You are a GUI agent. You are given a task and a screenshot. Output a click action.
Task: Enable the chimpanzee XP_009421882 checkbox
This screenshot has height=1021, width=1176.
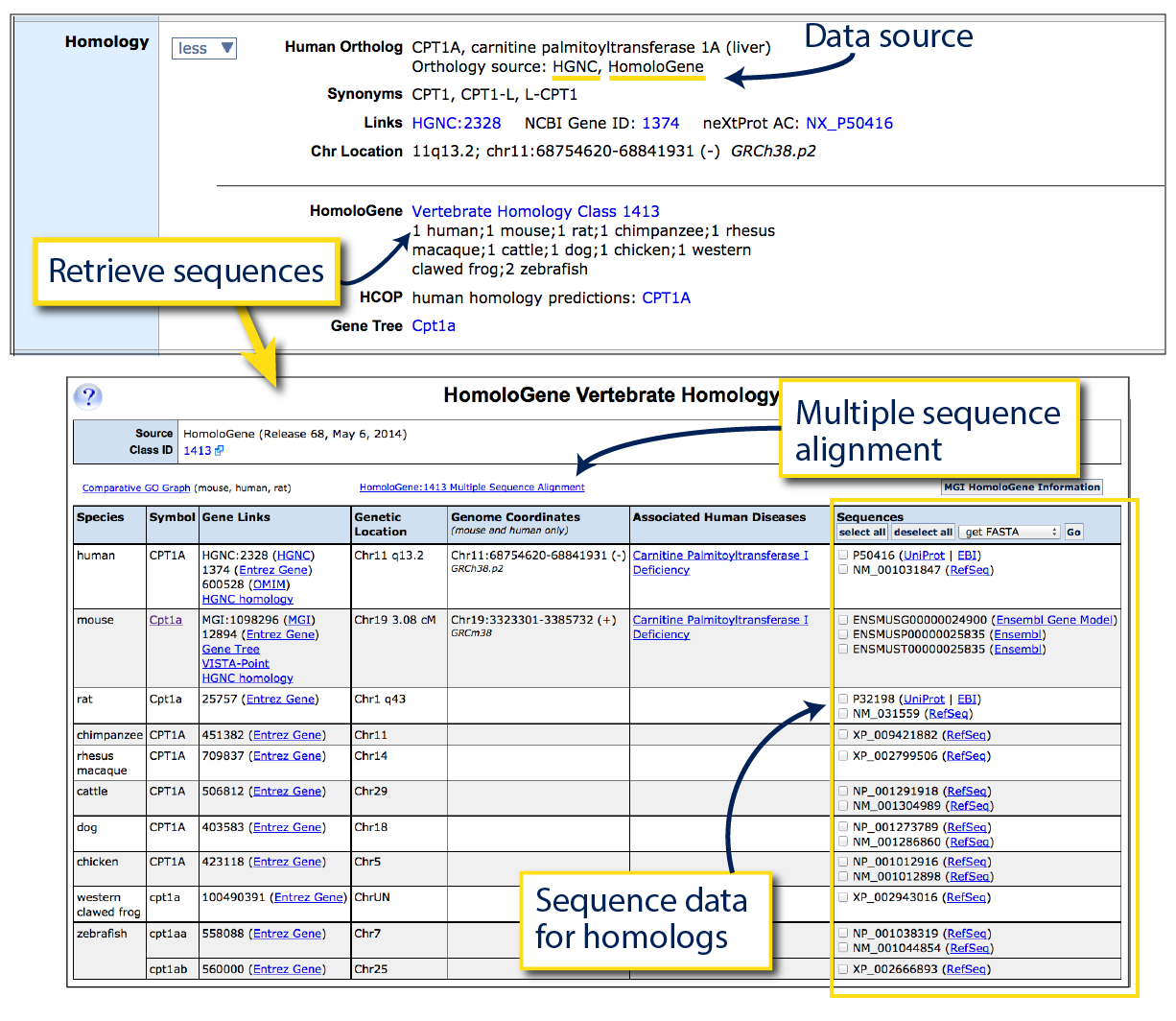[x=843, y=735]
